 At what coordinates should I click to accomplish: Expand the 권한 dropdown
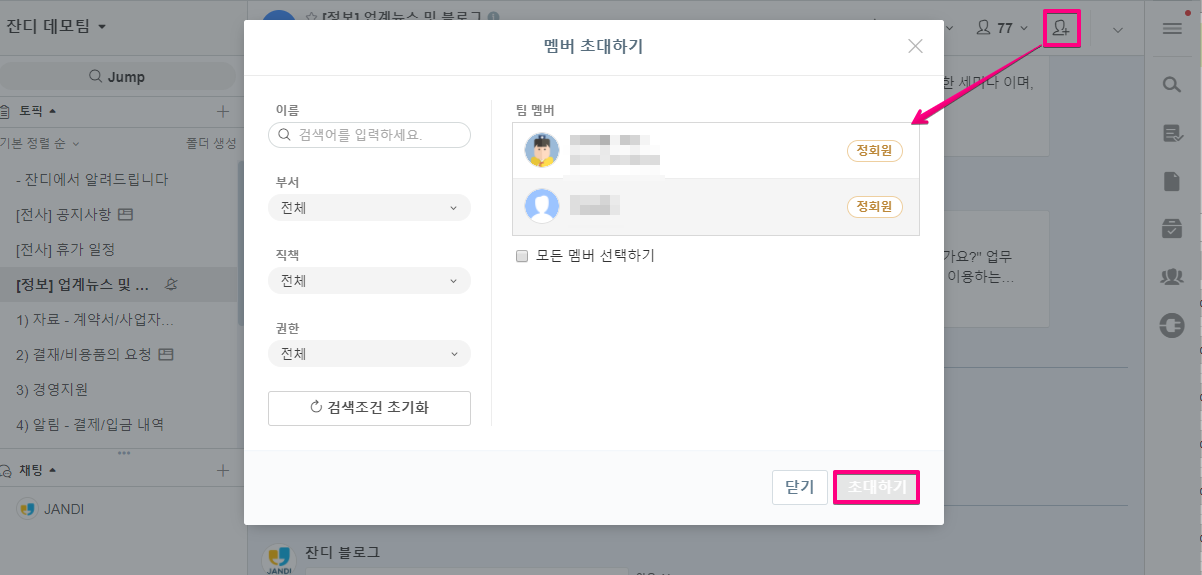369,354
